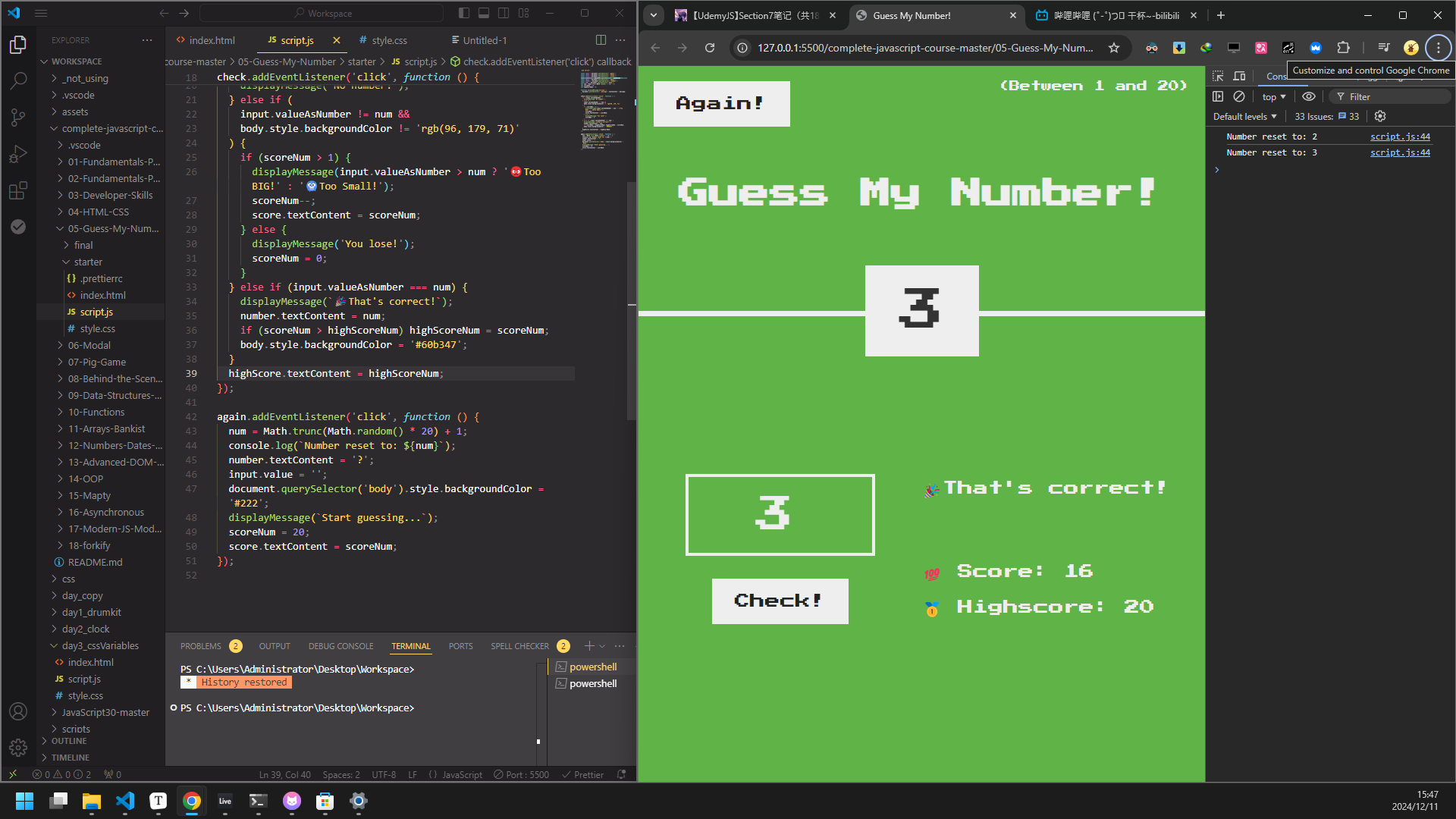
Task: Open the Extensions view icon
Action: tap(18, 190)
